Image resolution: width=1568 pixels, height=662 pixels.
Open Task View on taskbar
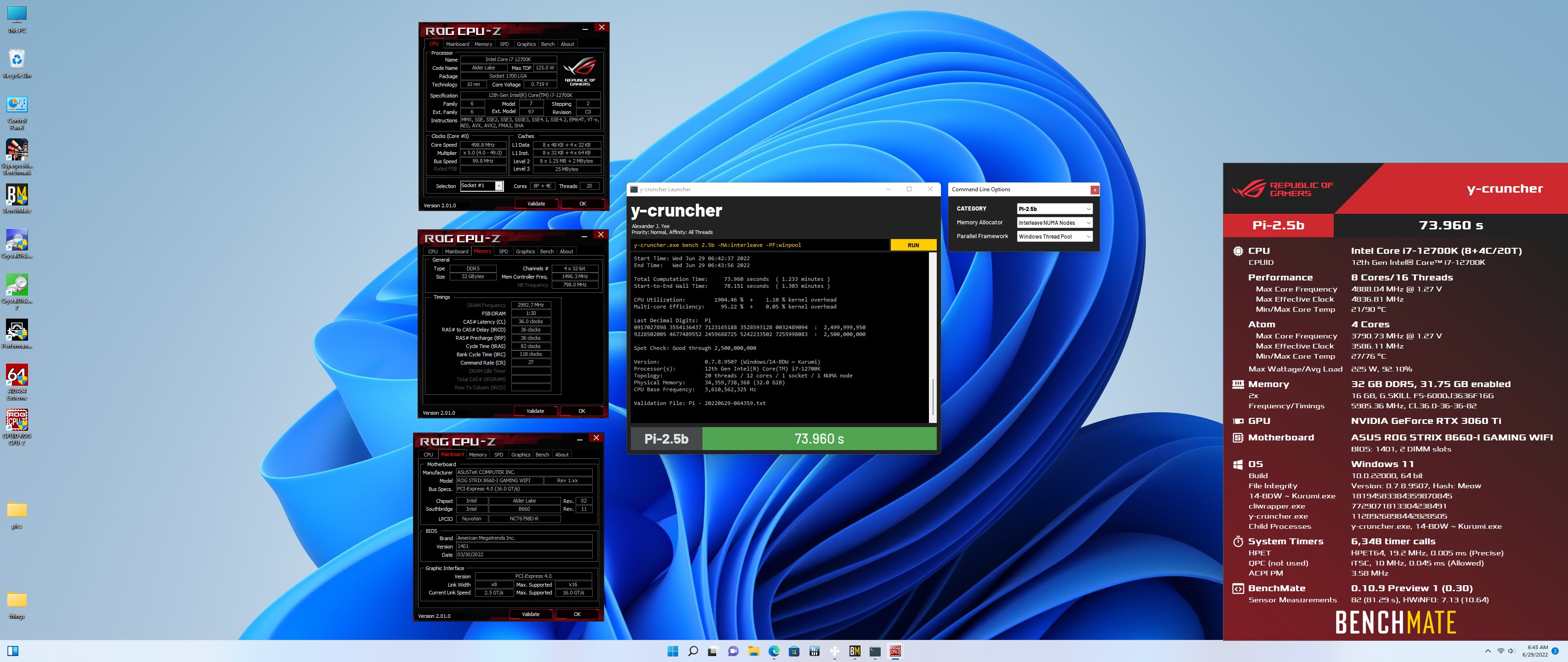(x=713, y=651)
